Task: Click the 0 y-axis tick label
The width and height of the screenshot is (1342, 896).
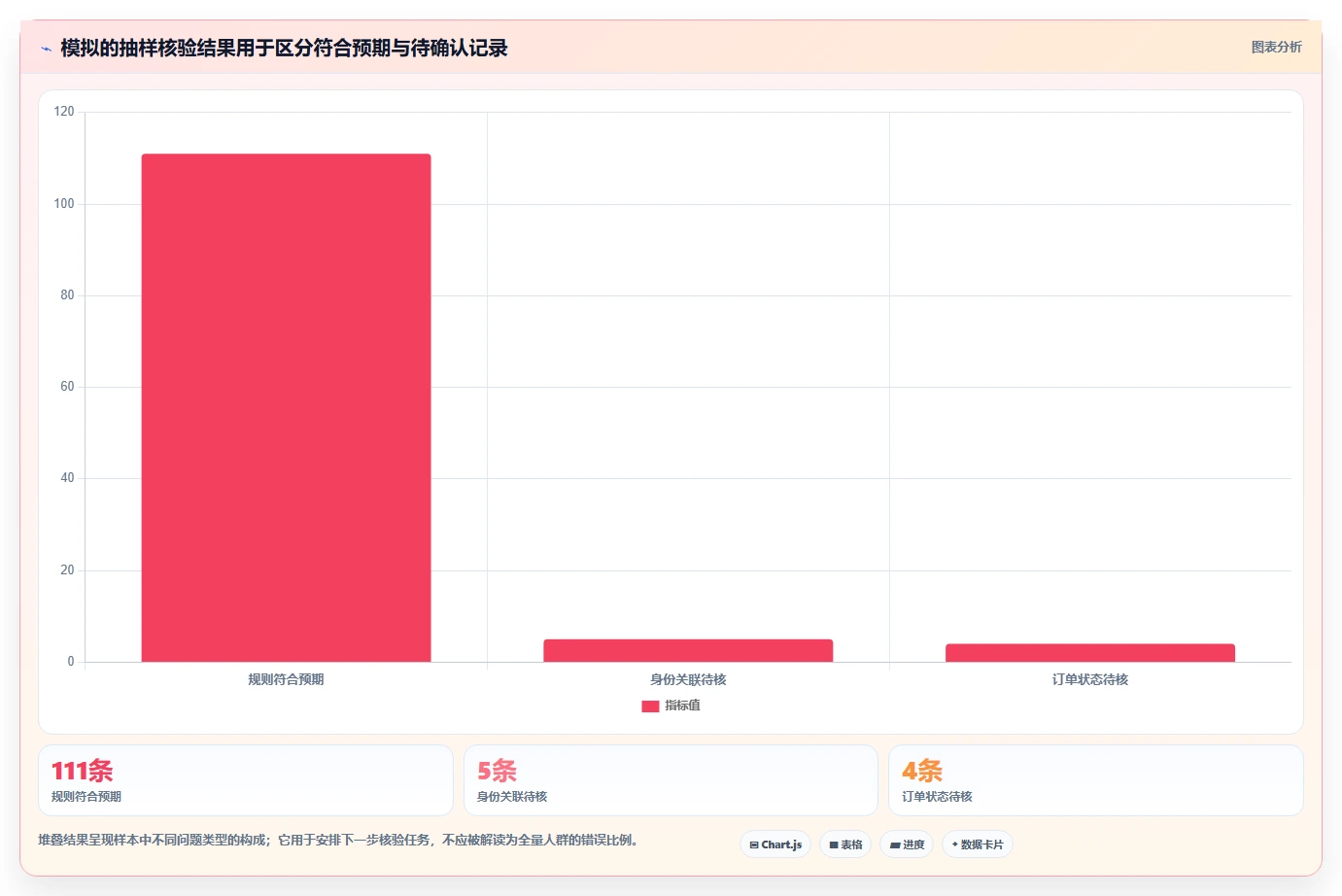Action: tap(71, 662)
